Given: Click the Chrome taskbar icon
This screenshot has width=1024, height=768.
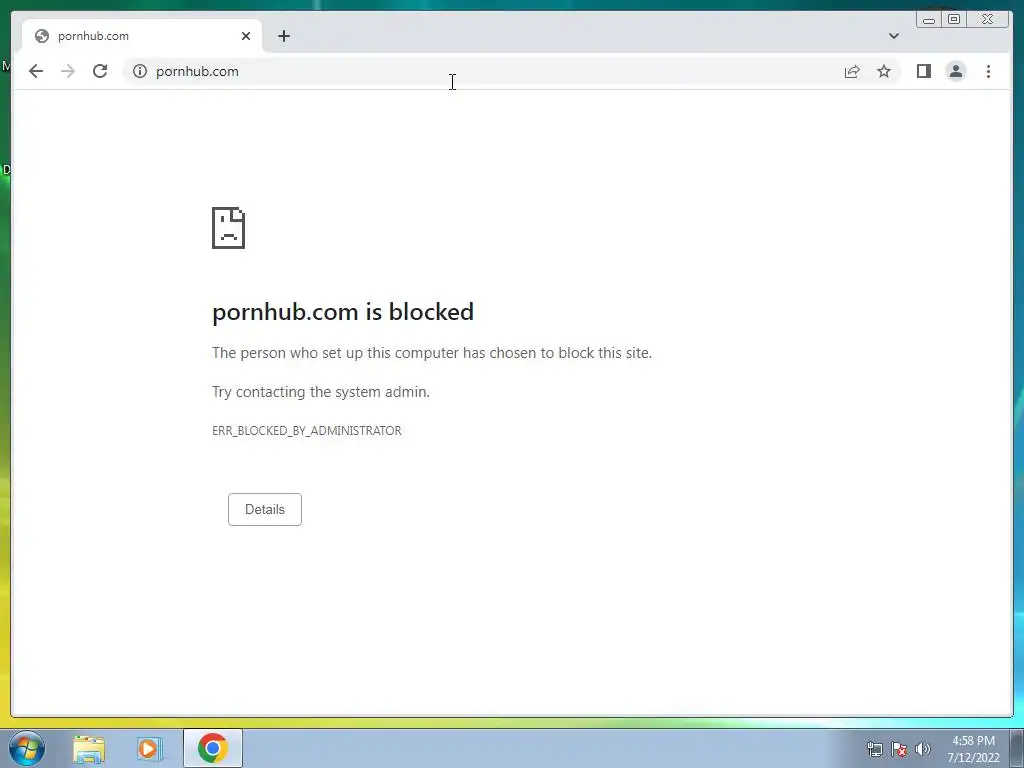Looking at the screenshot, I should [212, 748].
